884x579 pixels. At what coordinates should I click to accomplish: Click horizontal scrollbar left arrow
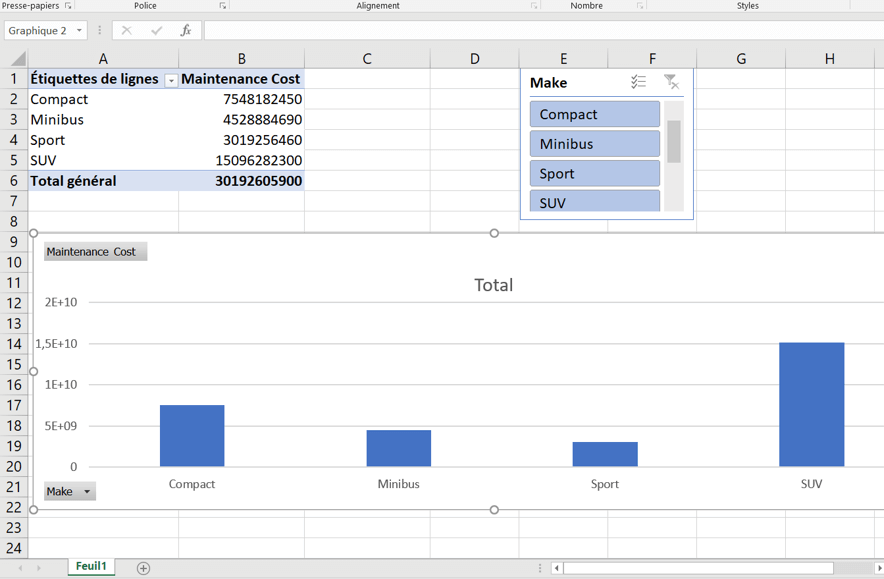556,568
